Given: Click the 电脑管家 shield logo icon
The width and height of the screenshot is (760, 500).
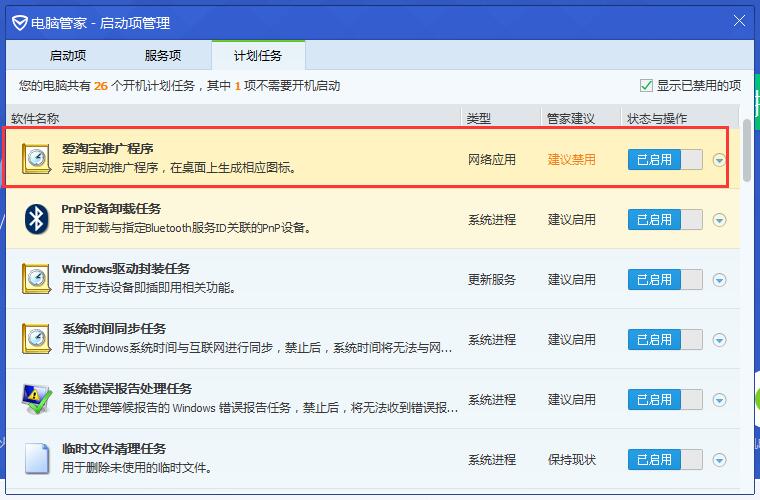Looking at the screenshot, I should coord(20,22).
